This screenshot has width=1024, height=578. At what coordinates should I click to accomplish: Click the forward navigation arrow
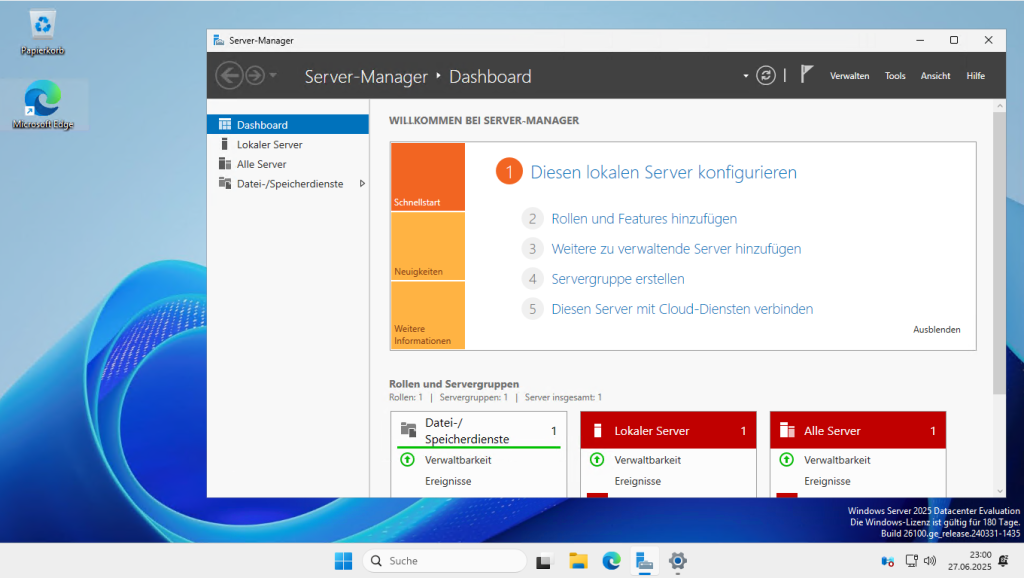click(x=255, y=76)
